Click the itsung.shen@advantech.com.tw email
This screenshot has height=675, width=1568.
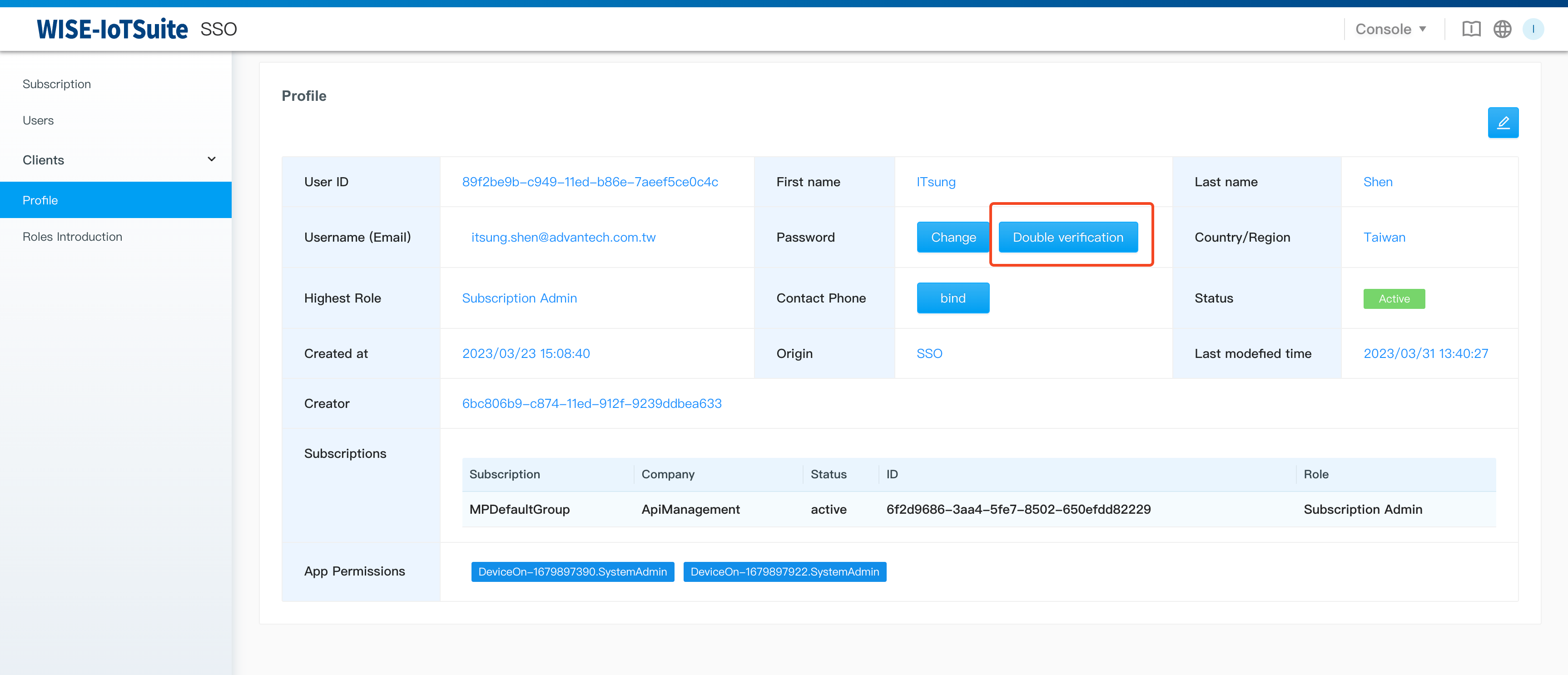(x=563, y=238)
